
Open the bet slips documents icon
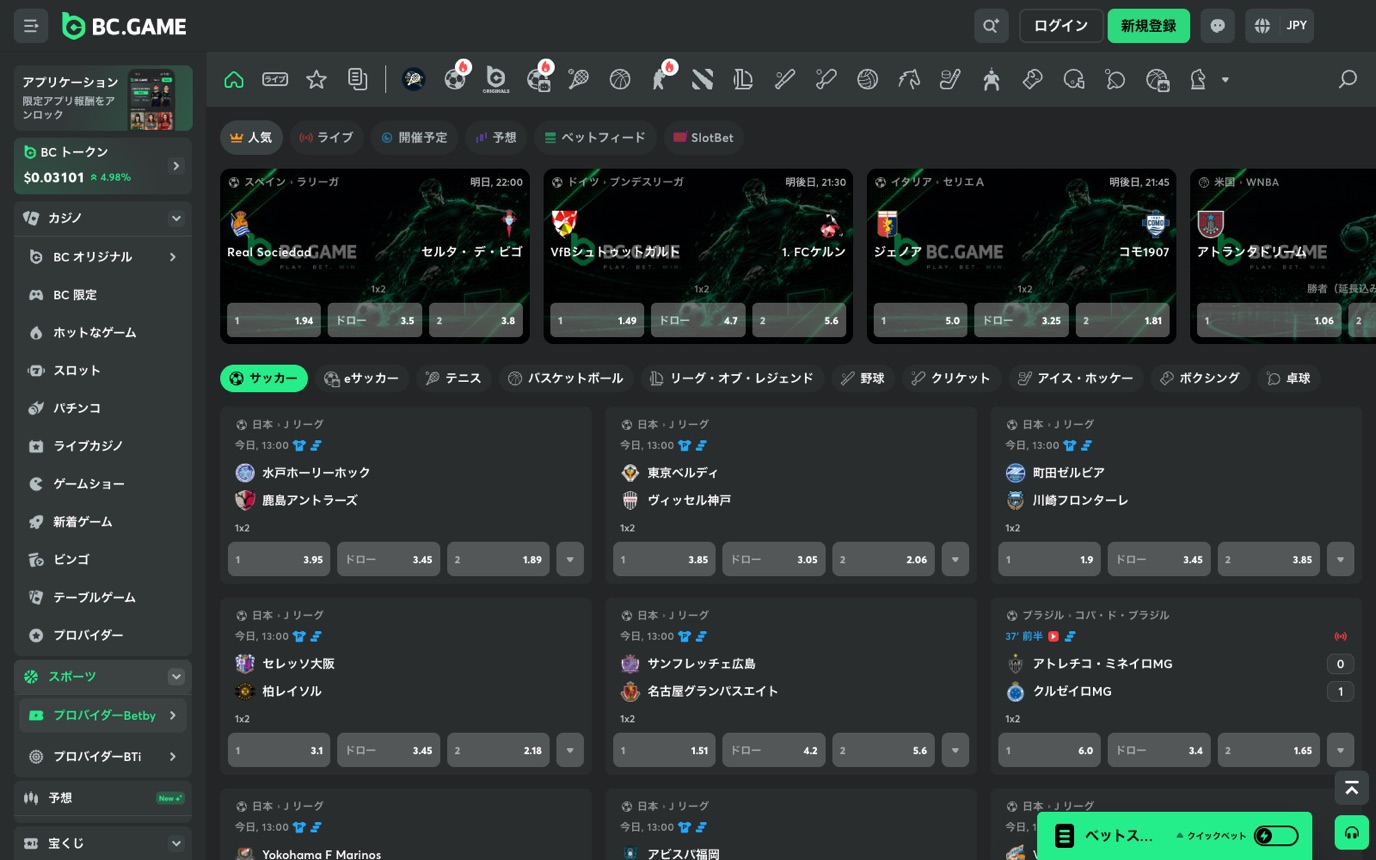(x=358, y=79)
